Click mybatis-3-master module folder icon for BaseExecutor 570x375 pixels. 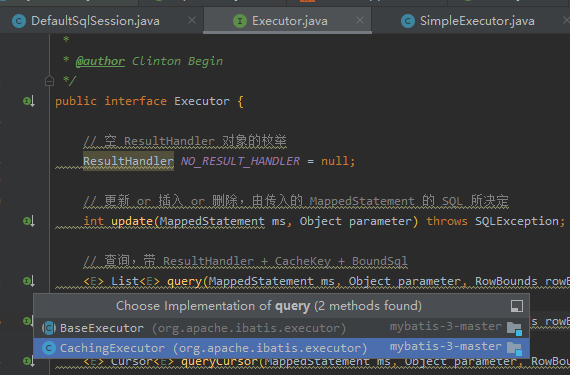(x=515, y=328)
